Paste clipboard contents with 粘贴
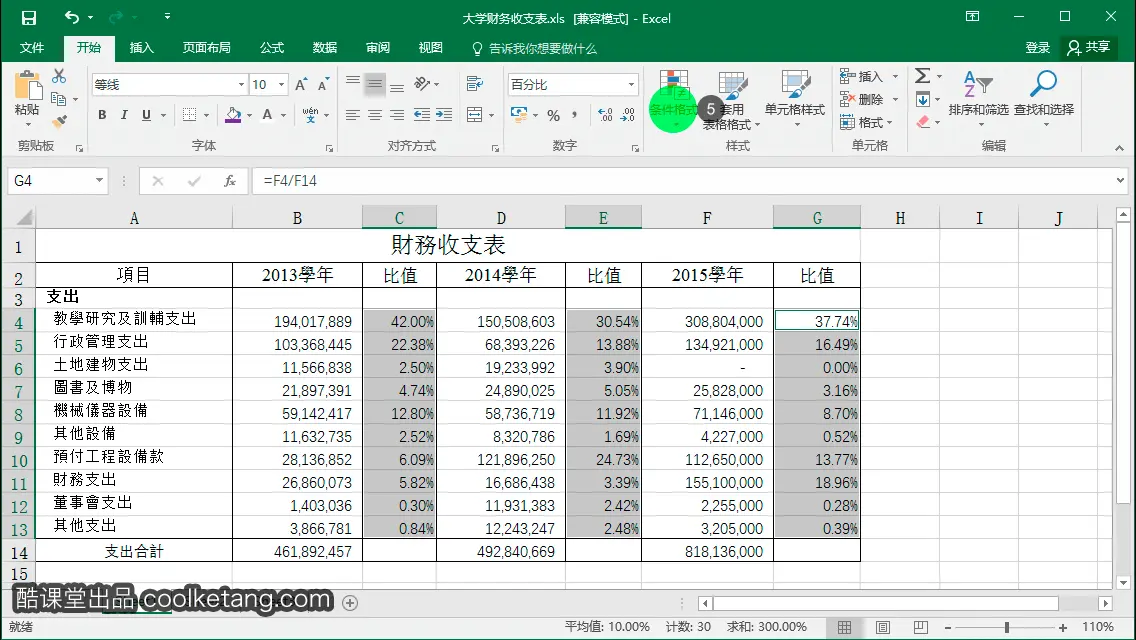Viewport: 1136px width, 640px height. pyautogui.click(x=27, y=109)
